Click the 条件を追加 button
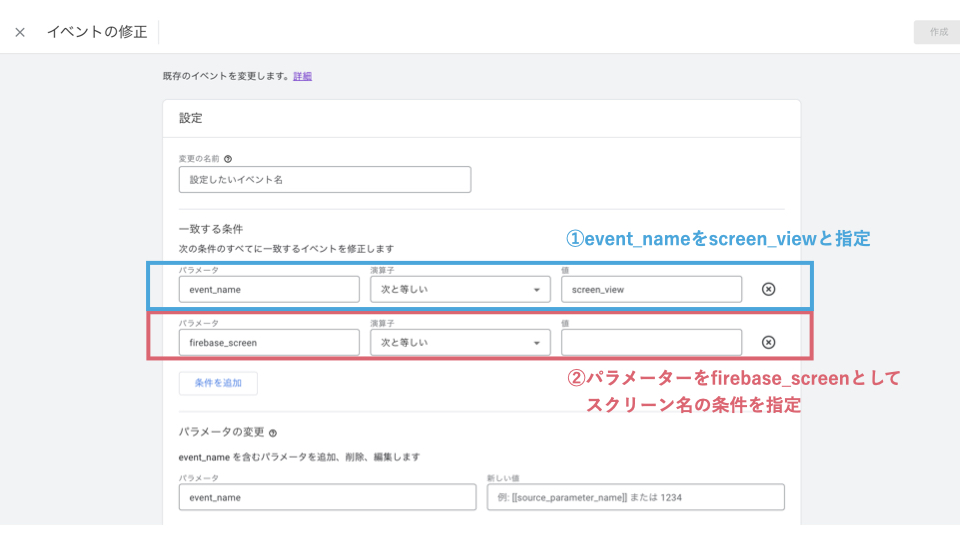Image resolution: width=960 pixels, height=540 pixels. (x=218, y=383)
